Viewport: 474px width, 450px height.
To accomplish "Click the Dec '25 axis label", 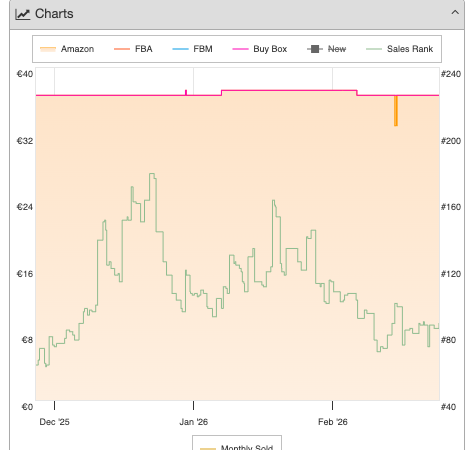I will [x=54, y=422].
